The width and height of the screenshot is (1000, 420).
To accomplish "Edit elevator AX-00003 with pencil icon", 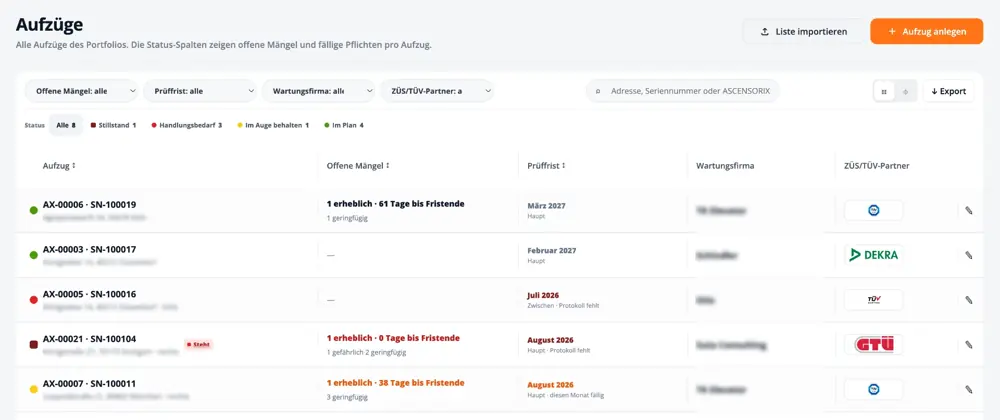I will tap(969, 255).
